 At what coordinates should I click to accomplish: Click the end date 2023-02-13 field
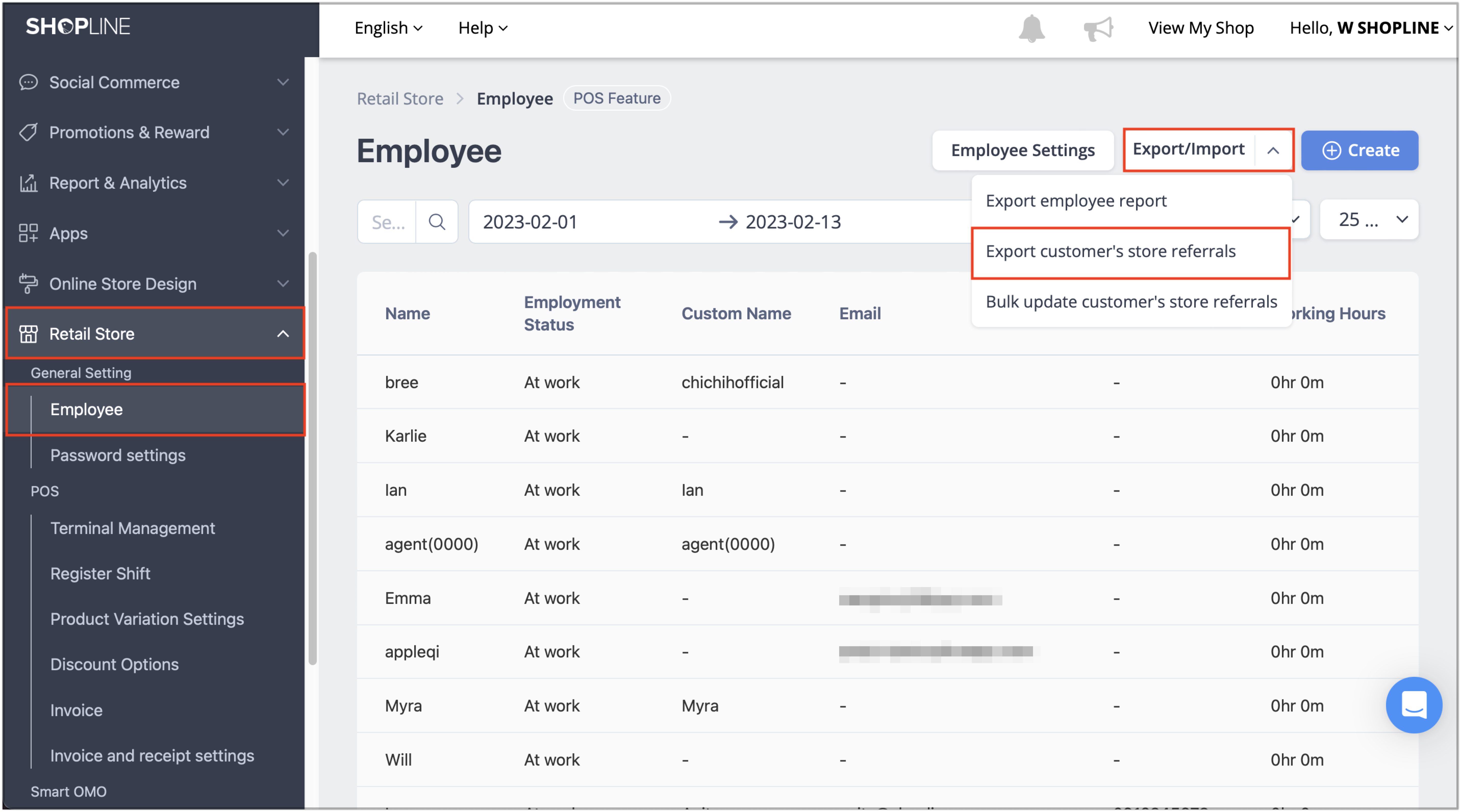point(793,222)
